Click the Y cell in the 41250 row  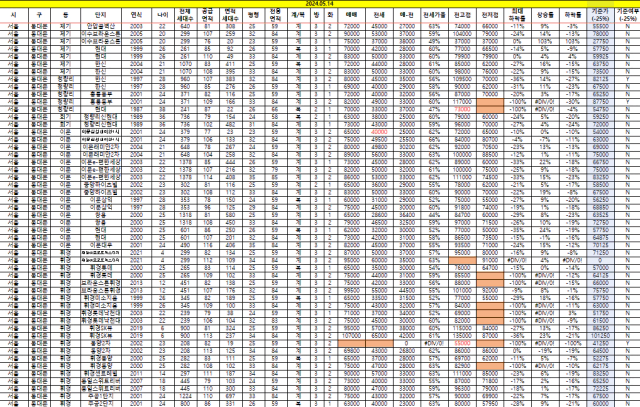pos(627,343)
